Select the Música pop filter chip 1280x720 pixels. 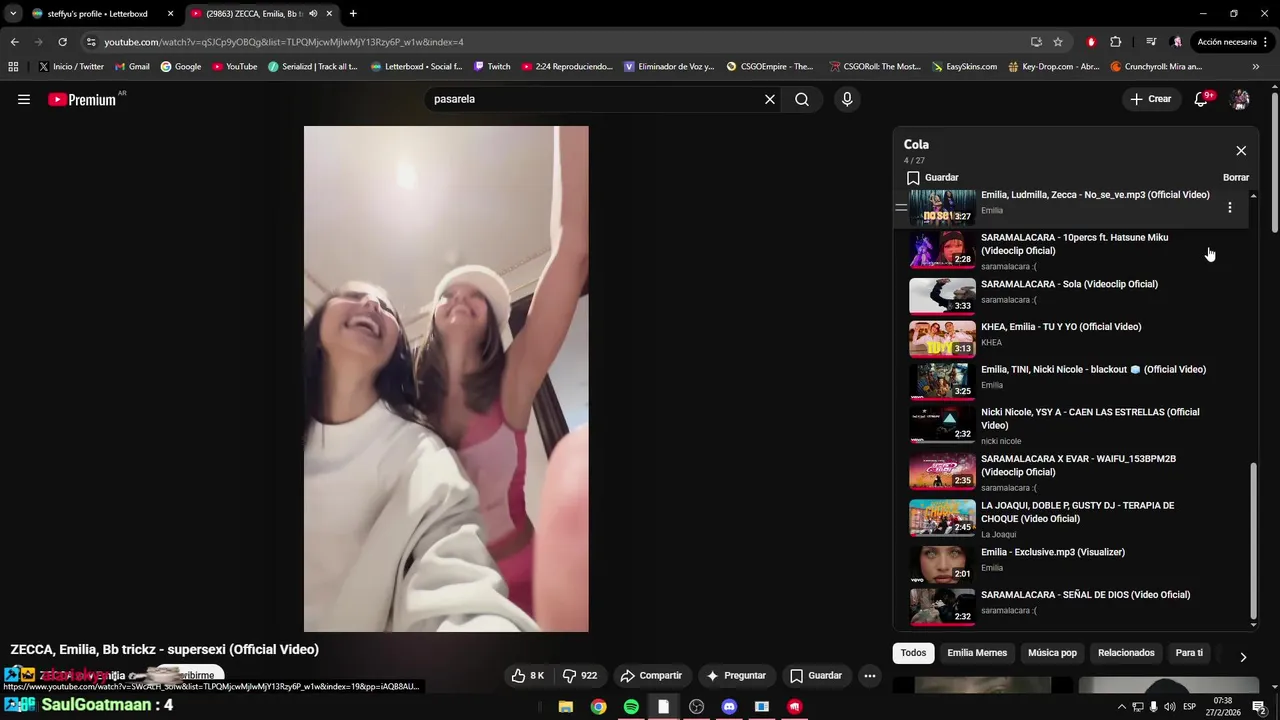pyautogui.click(x=1052, y=653)
